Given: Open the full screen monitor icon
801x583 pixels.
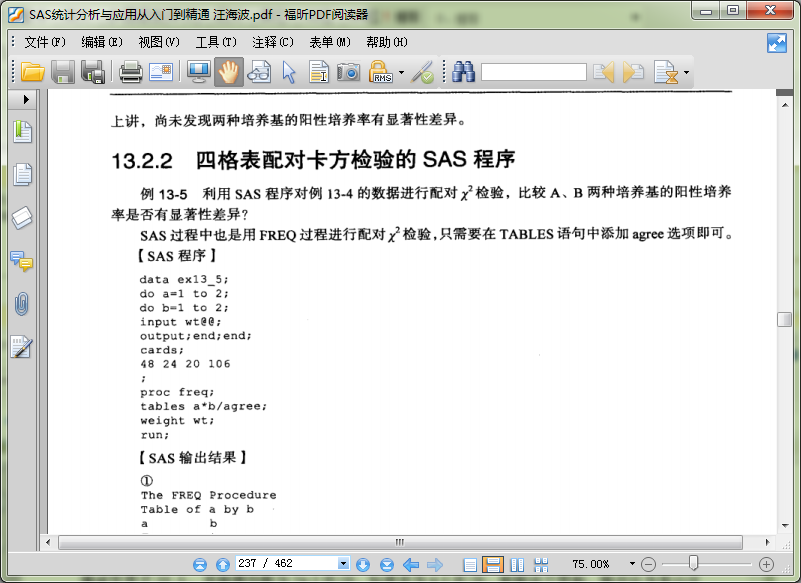Looking at the screenshot, I should [x=198, y=72].
